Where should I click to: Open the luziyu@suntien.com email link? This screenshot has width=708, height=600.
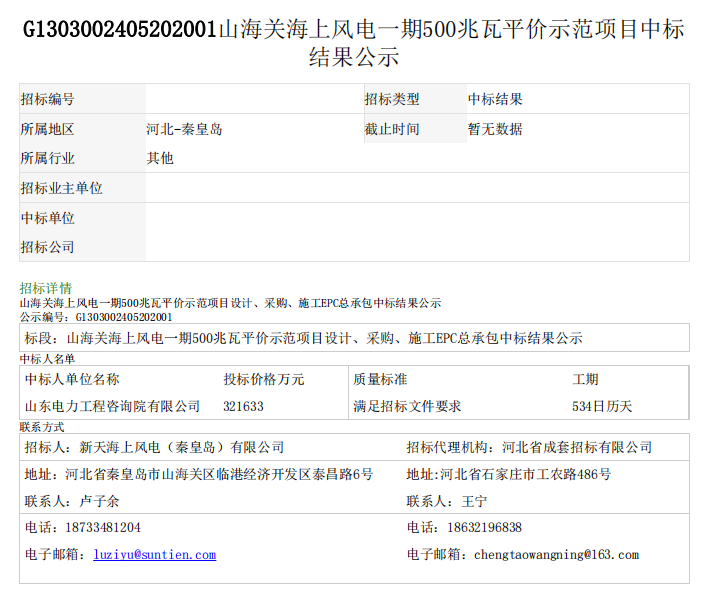(x=154, y=554)
